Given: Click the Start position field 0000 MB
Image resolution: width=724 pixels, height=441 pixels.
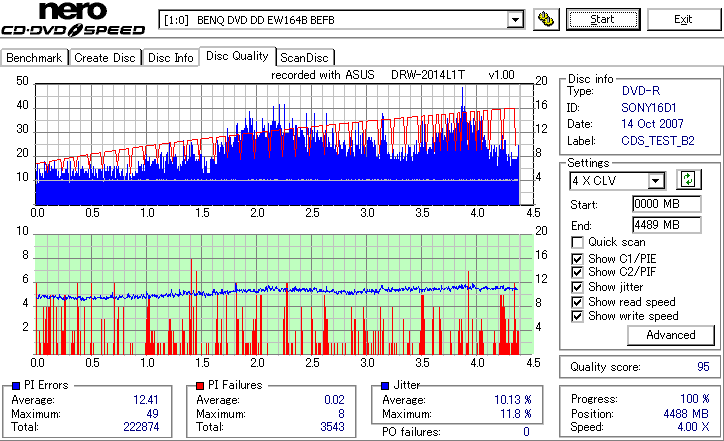Looking at the screenshot, I should click(667, 204).
